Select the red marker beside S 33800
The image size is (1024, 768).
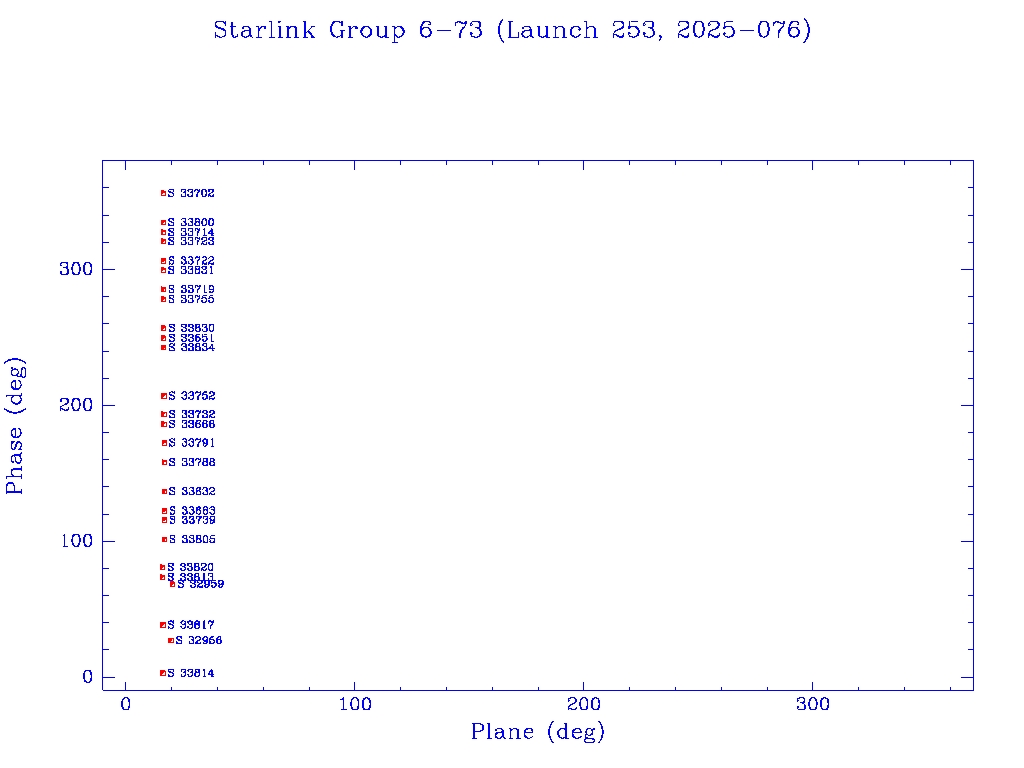pyautogui.click(x=163, y=223)
